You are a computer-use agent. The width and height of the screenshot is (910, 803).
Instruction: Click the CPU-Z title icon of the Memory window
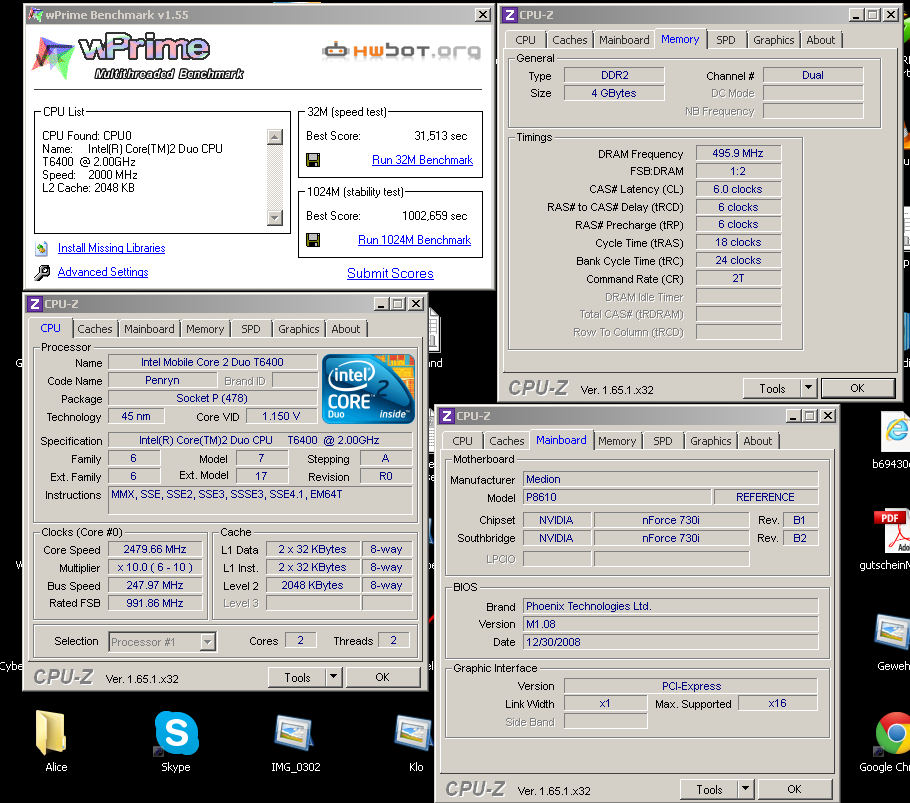(510, 15)
